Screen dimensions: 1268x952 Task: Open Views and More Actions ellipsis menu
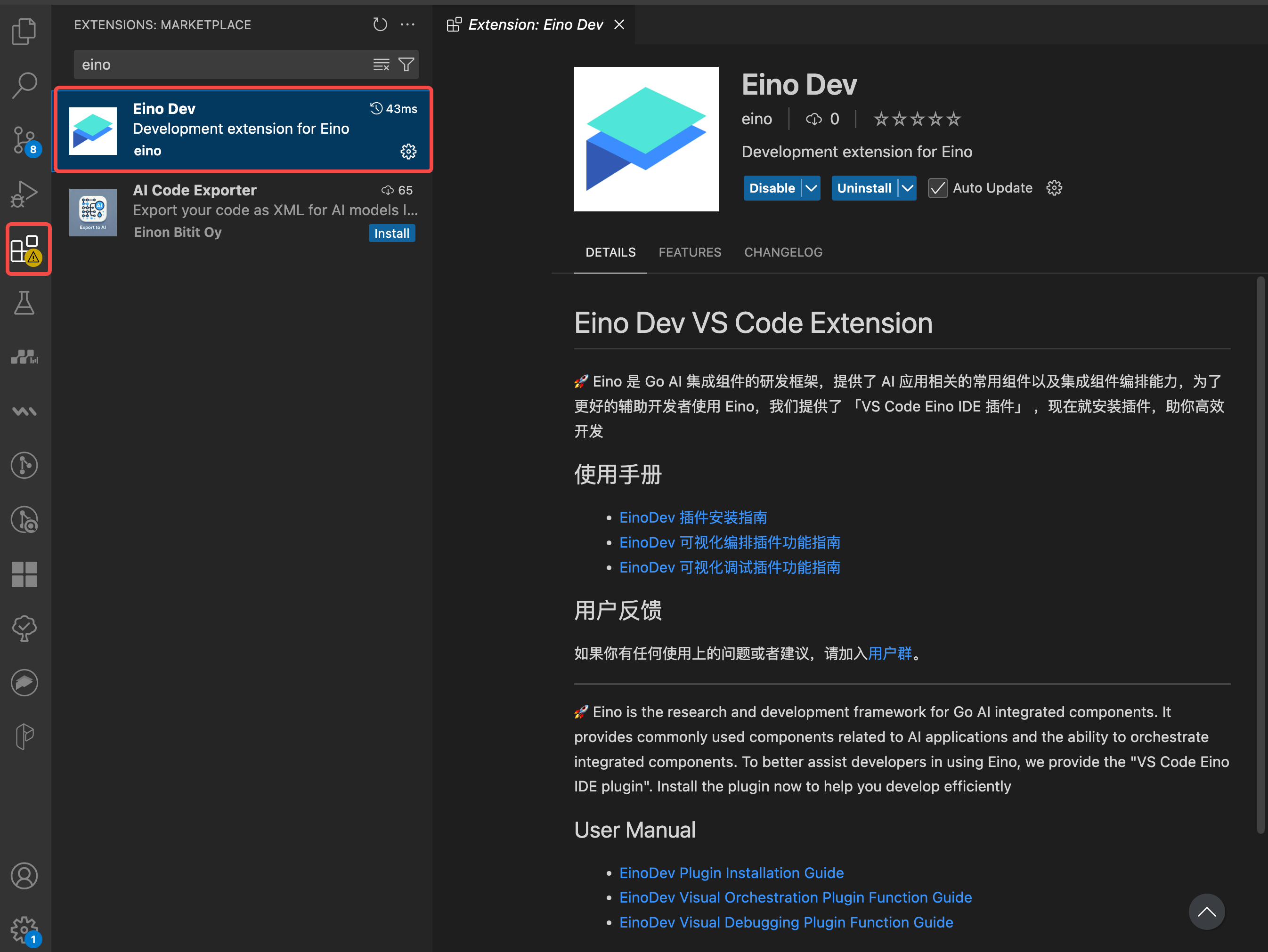point(407,24)
